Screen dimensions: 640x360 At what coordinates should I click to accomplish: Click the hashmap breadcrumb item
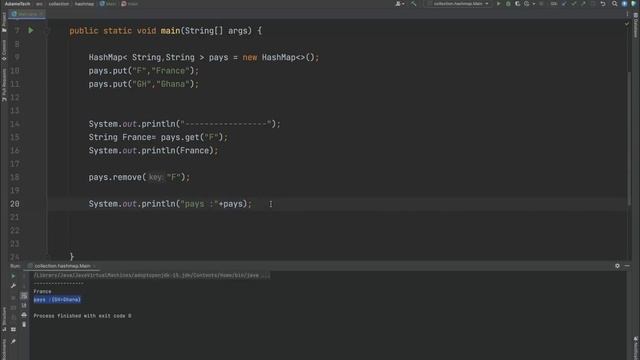pyautogui.click(x=84, y=4)
